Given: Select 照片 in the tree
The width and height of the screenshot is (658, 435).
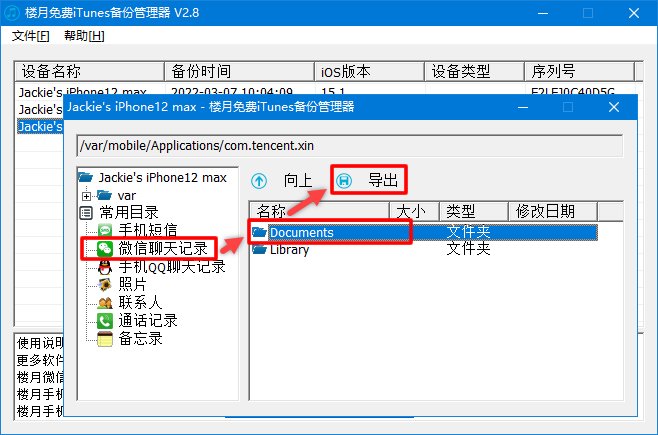Looking at the screenshot, I should (x=132, y=285).
